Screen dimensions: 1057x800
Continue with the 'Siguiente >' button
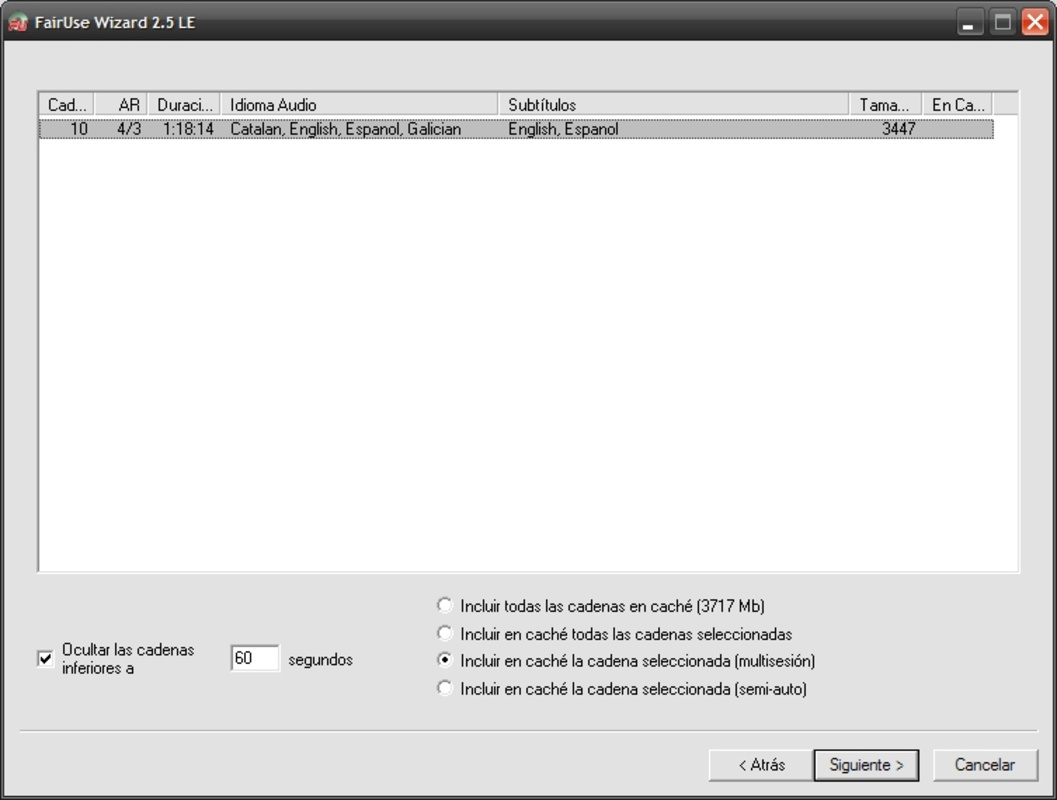pyautogui.click(x=866, y=765)
